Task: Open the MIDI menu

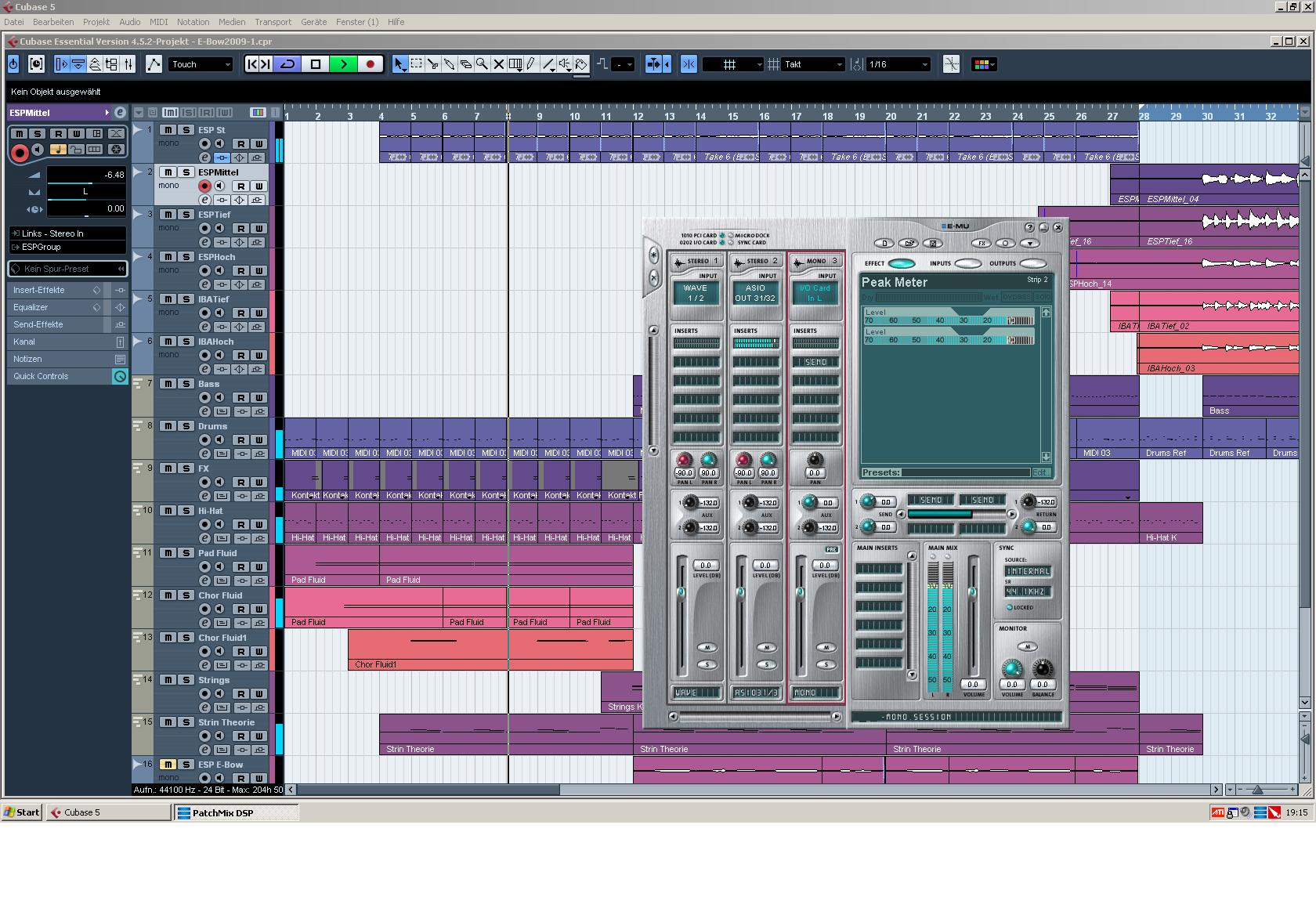Action: 158,22
